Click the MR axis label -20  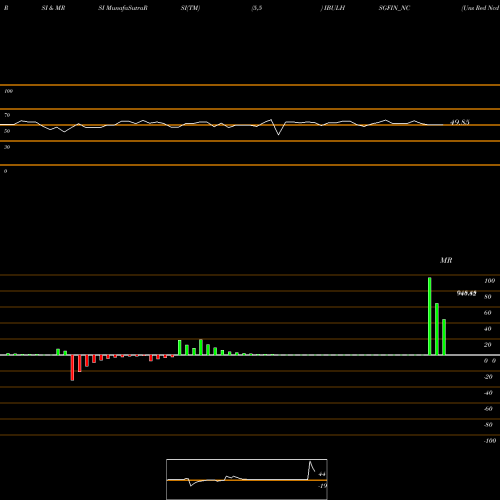coord(488,377)
